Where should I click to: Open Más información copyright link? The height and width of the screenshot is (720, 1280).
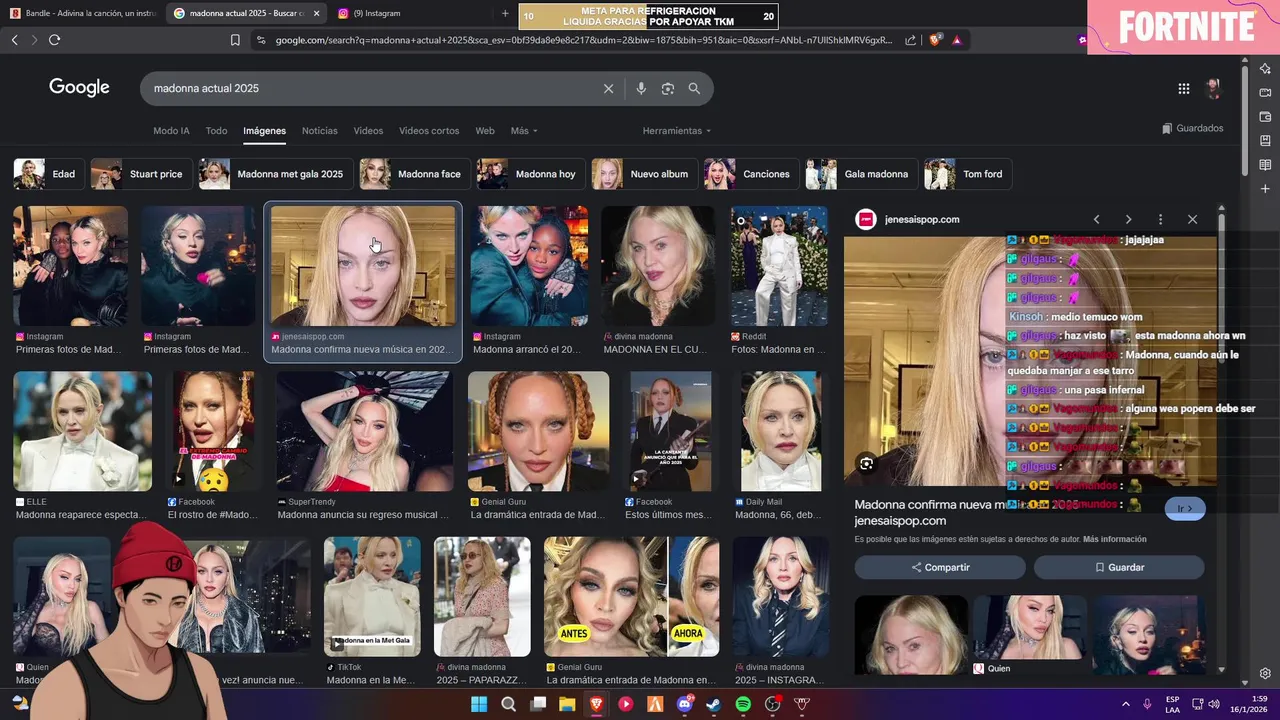(x=1115, y=539)
